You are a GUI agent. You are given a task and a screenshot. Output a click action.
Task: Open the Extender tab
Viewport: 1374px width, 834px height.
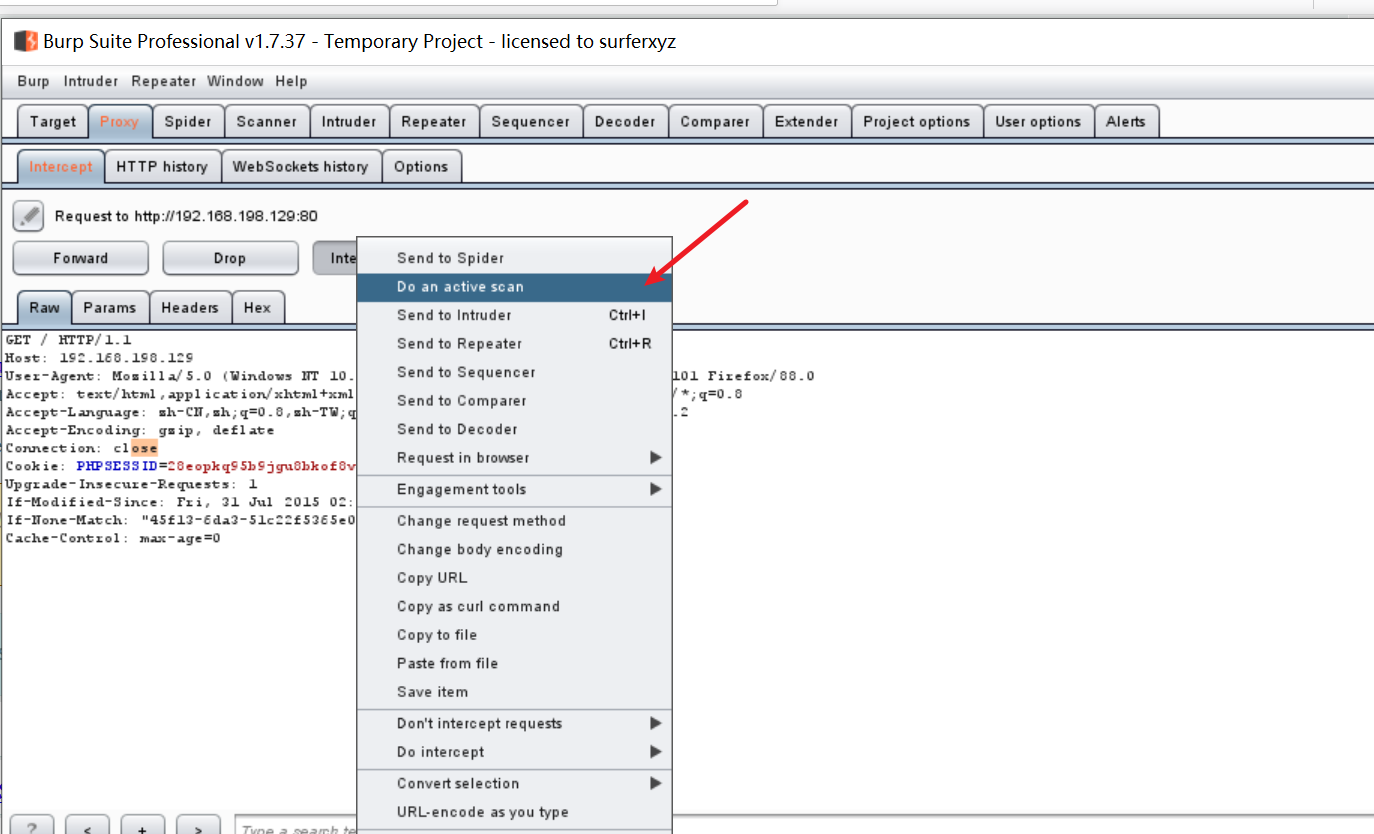coord(806,122)
